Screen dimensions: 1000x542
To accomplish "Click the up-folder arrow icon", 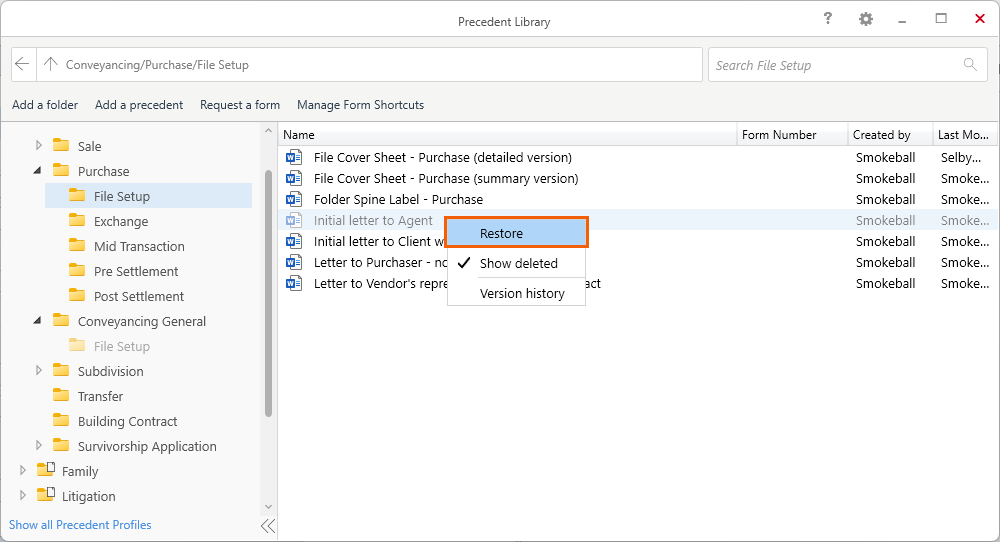I will point(51,65).
